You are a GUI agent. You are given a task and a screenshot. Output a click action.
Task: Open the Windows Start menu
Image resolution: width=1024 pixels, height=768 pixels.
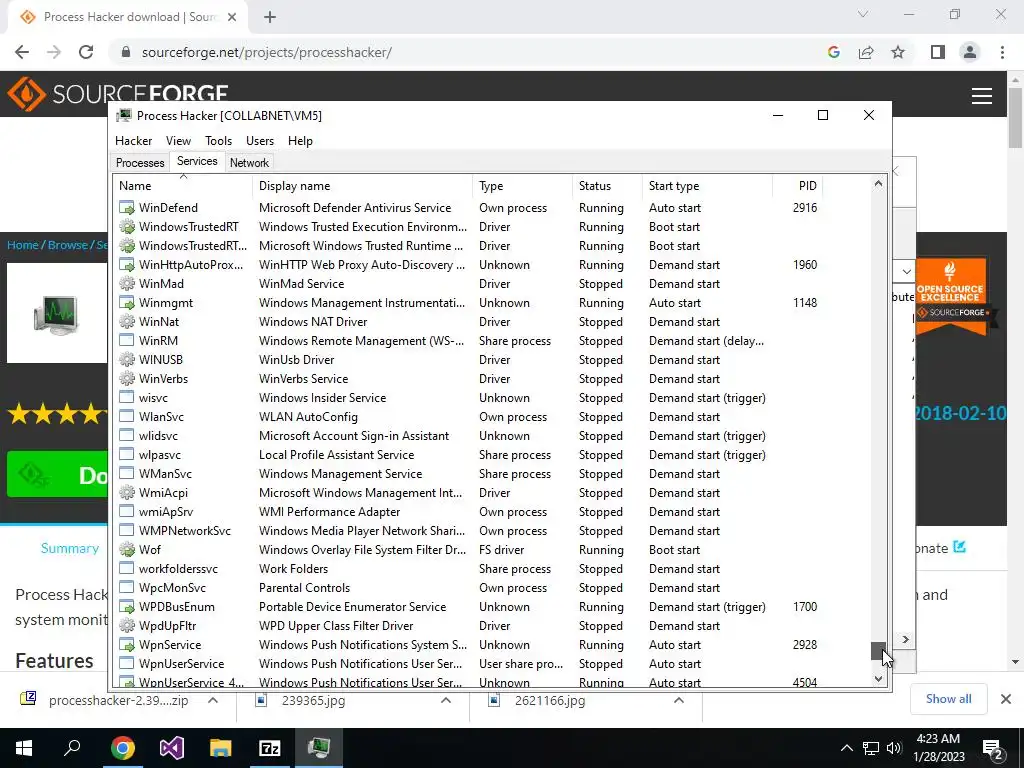point(24,748)
